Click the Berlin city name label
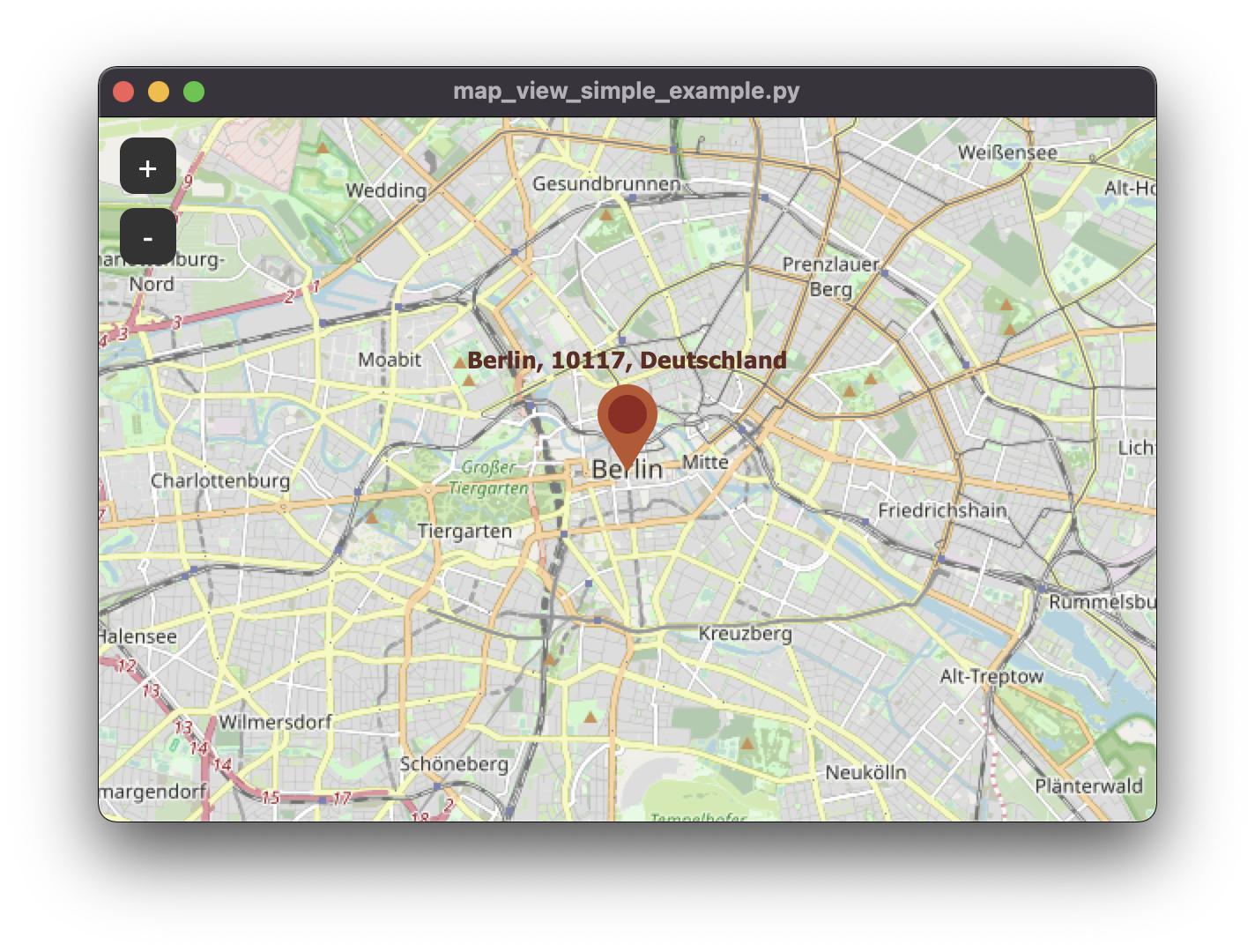The height and width of the screenshot is (952, 1255). coord(627,469)
